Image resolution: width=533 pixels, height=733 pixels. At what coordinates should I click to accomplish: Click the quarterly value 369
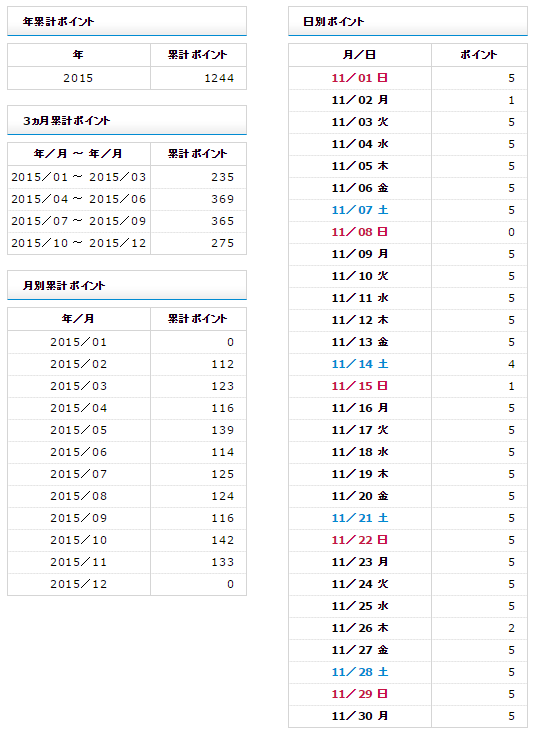(223, 199)
